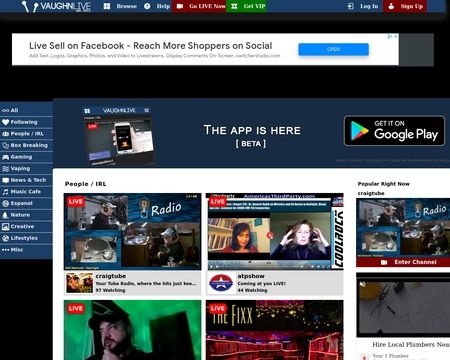Select the Following category

click(x=26, y=122)
